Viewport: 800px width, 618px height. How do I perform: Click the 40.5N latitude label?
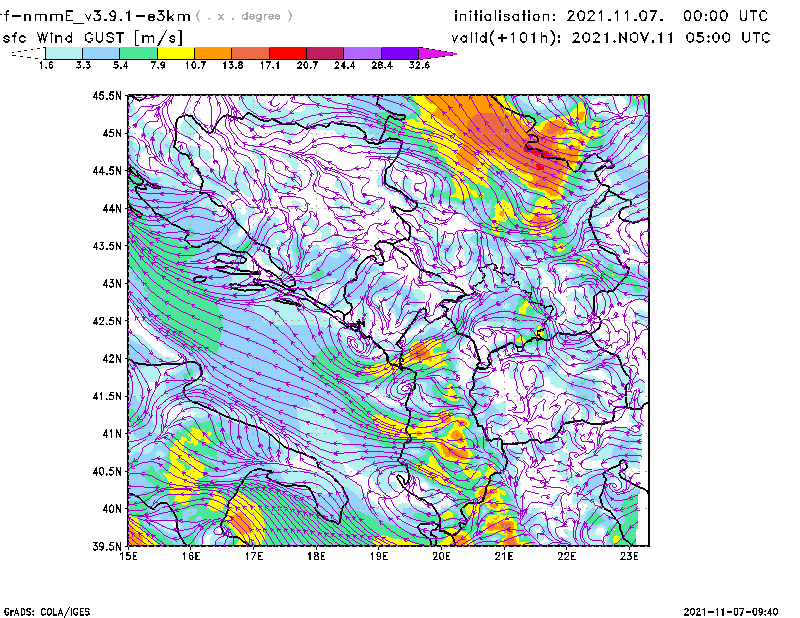pyautogui.click(x=107, y=472)
